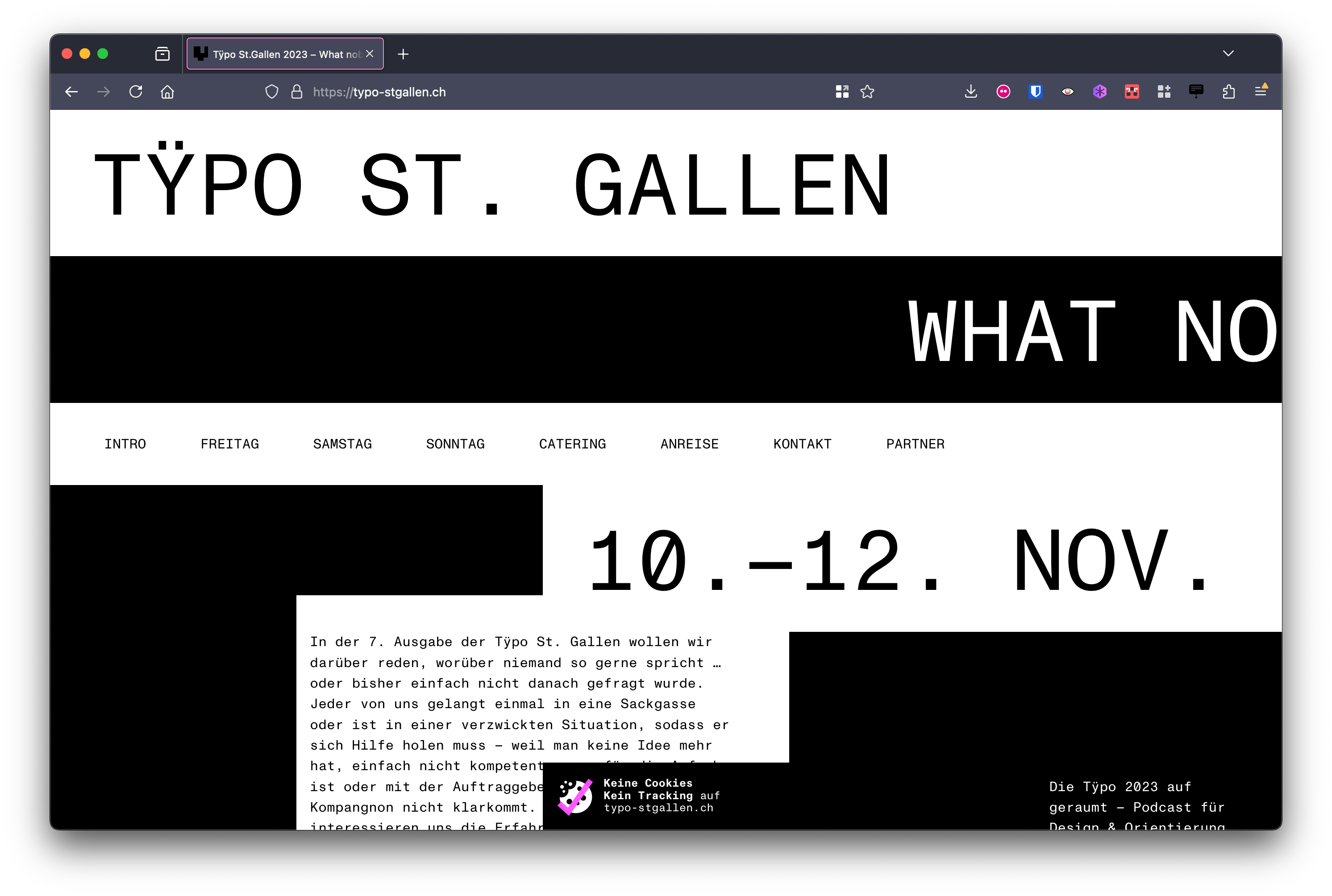Open the Bitwarden shield extension

pyautogui.click(x=1035, y=91)
